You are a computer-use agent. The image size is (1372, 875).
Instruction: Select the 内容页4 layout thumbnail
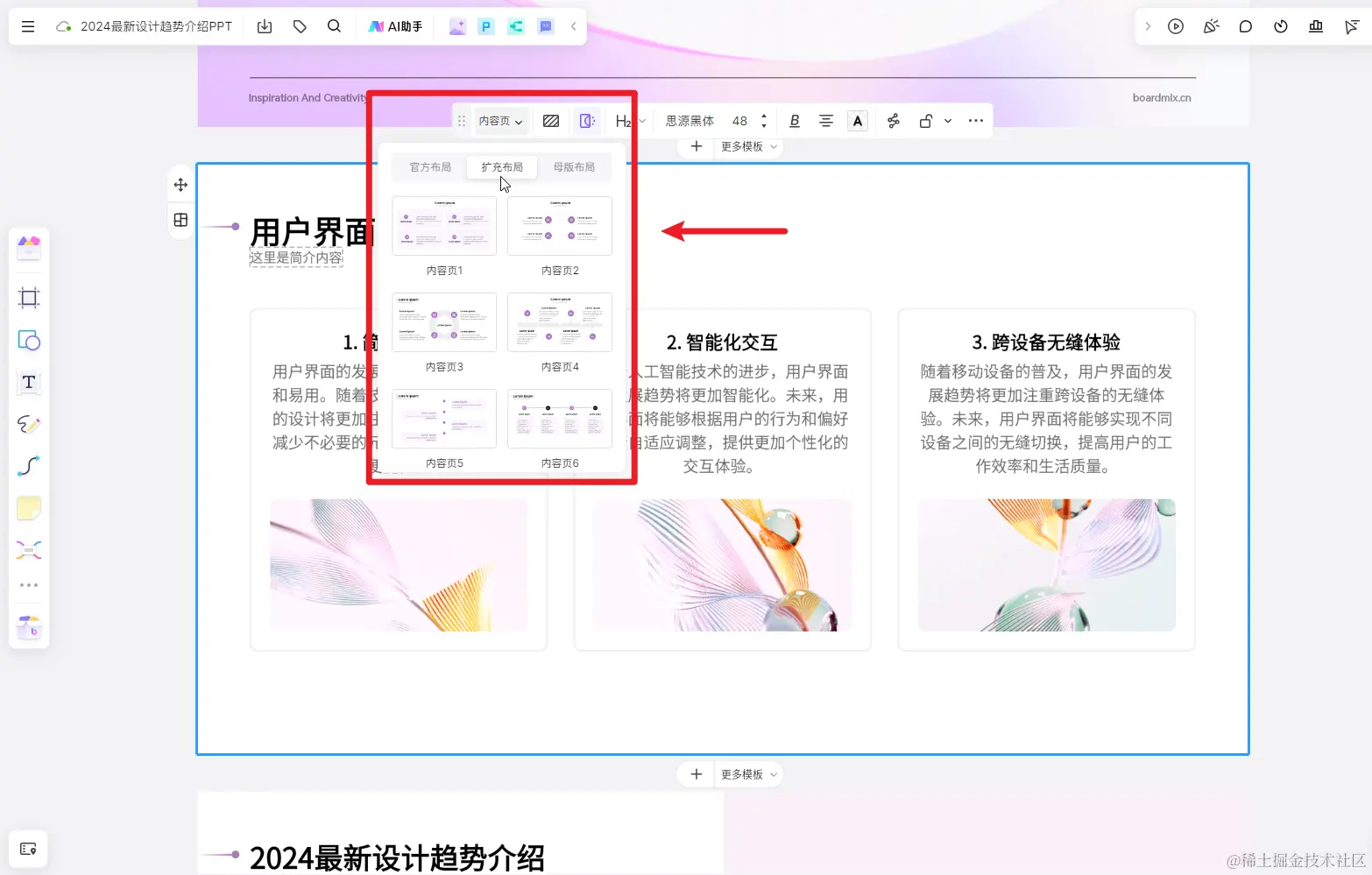tap(560, 322)
